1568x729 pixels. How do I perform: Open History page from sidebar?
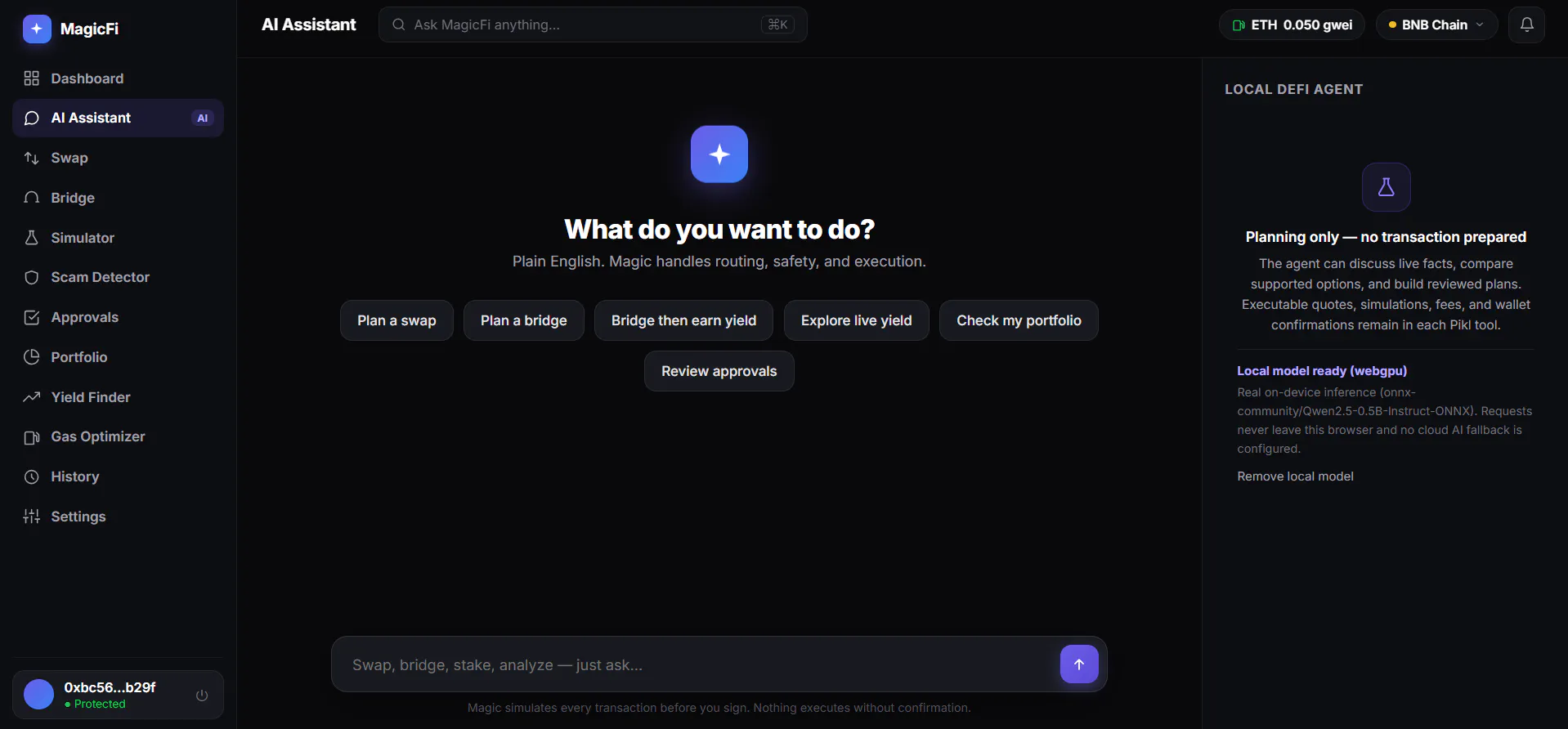[118, 477]
